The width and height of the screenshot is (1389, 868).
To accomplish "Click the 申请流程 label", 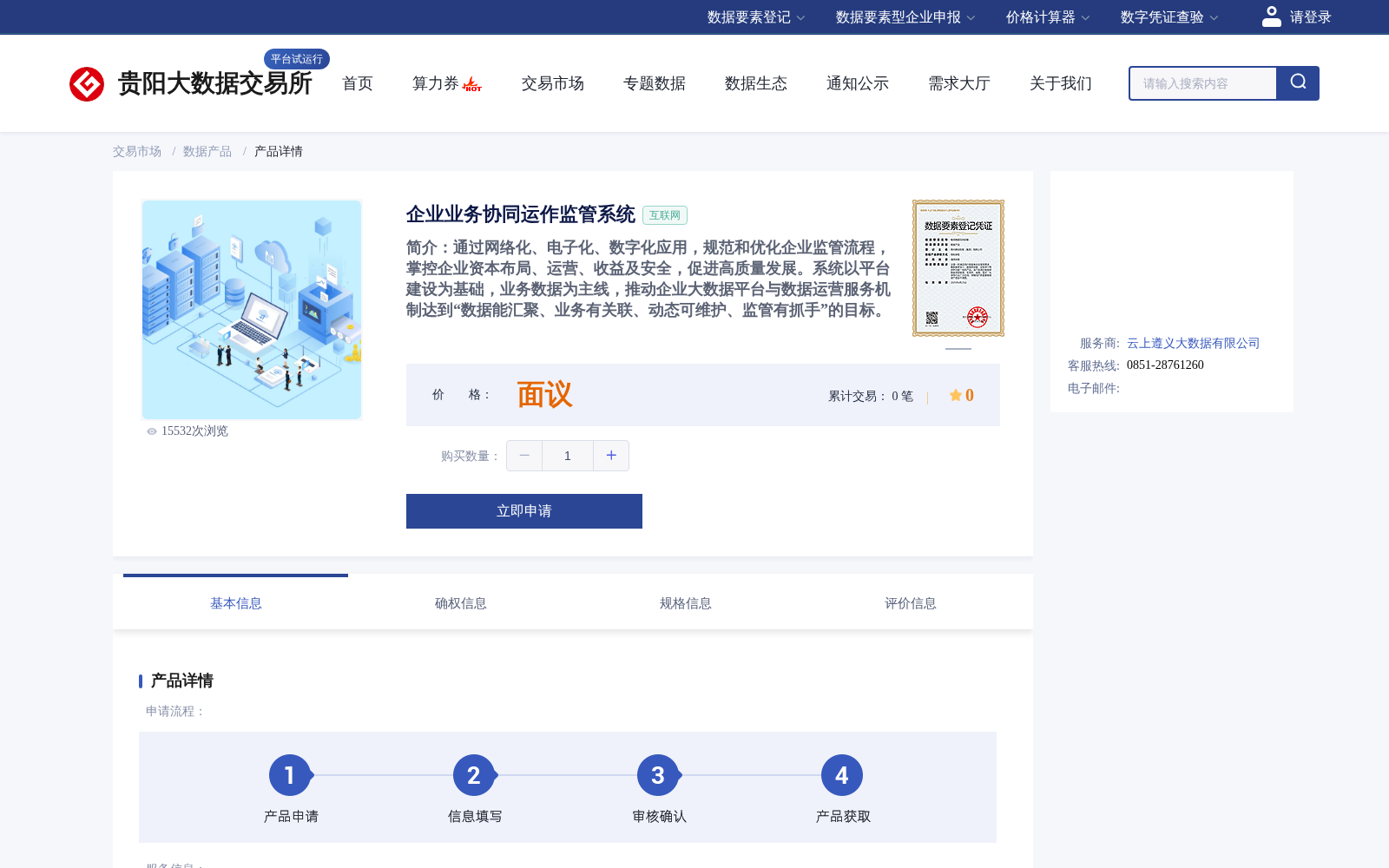I will point(175,712).
